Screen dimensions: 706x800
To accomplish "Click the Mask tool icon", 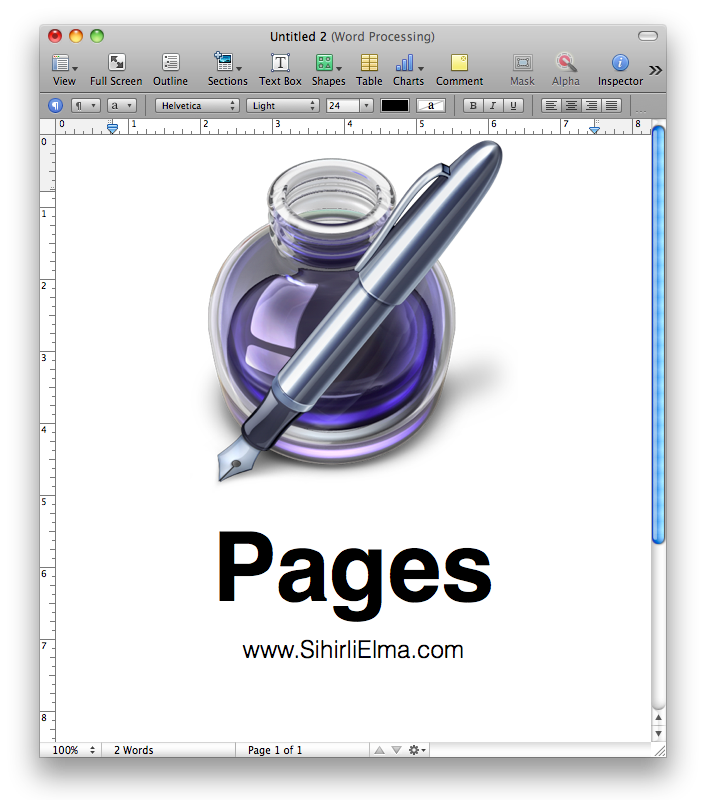I will (522, 63).
